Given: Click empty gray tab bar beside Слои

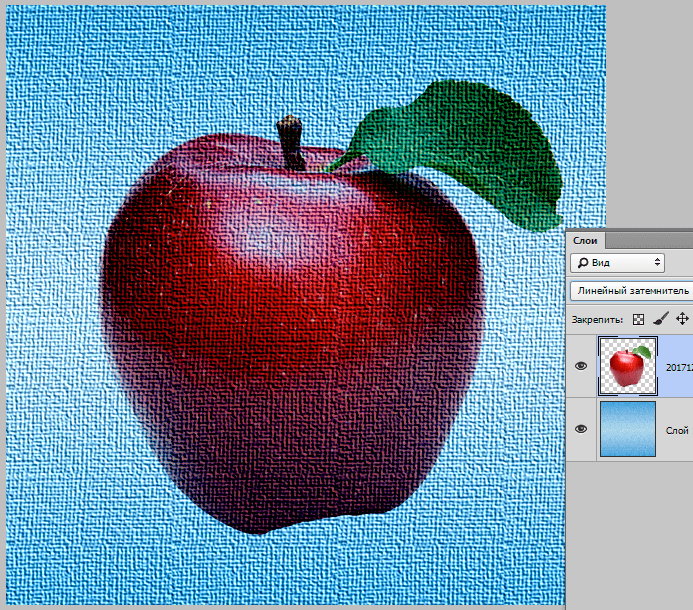Looking at the screenshot, I should 649,240.
